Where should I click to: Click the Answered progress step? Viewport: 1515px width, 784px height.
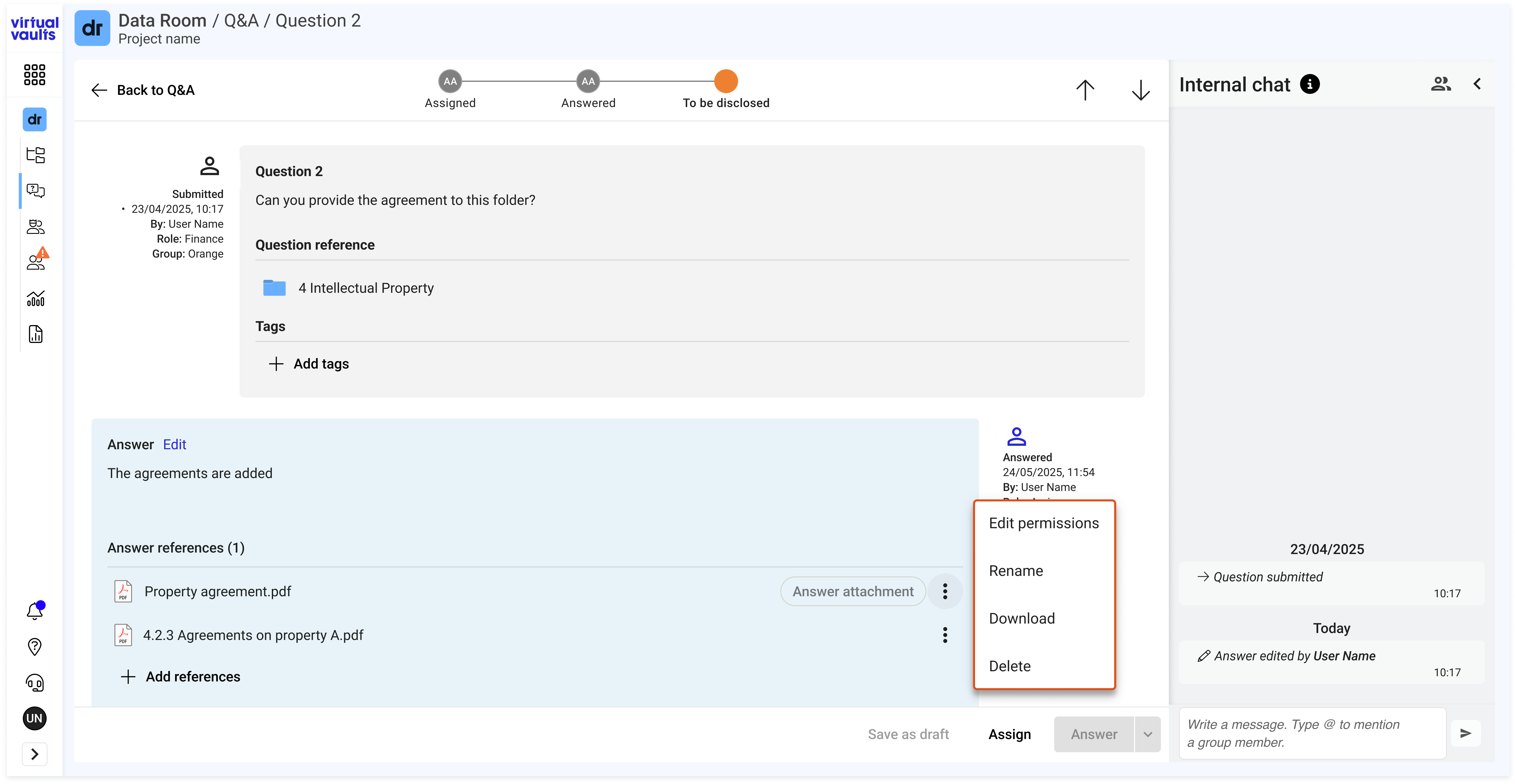[588, 90]
